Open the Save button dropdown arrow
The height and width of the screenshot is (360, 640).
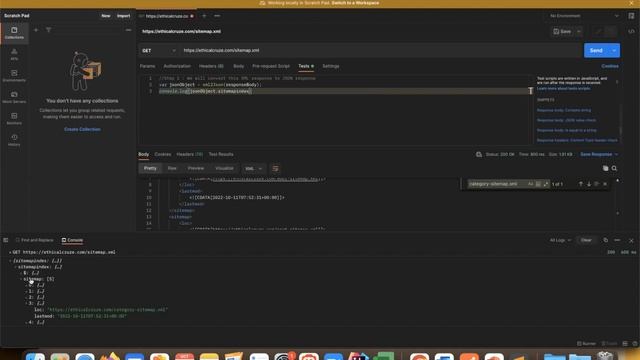point(579,31)
